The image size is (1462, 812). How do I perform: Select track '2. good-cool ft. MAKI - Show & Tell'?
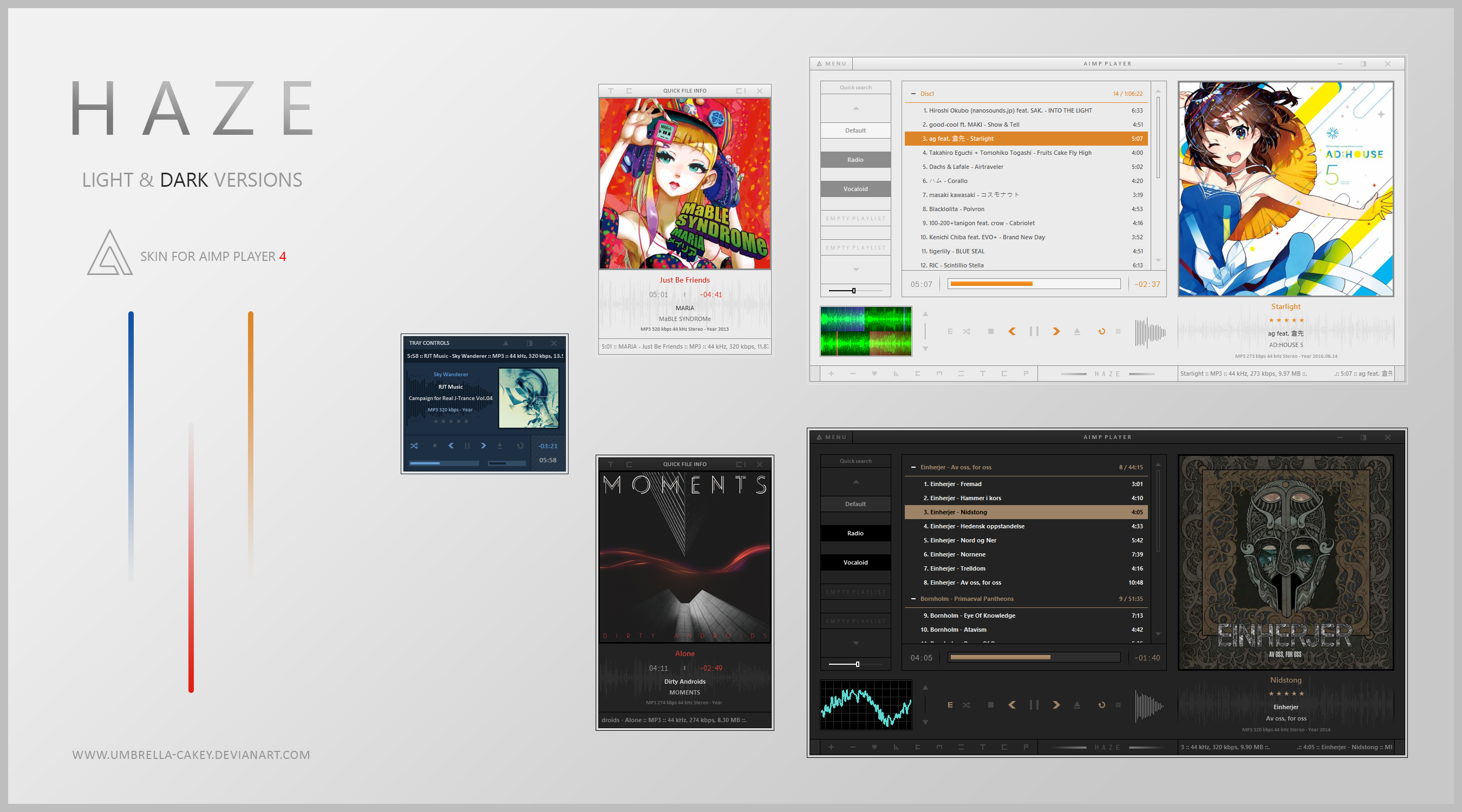[1026, 125]
